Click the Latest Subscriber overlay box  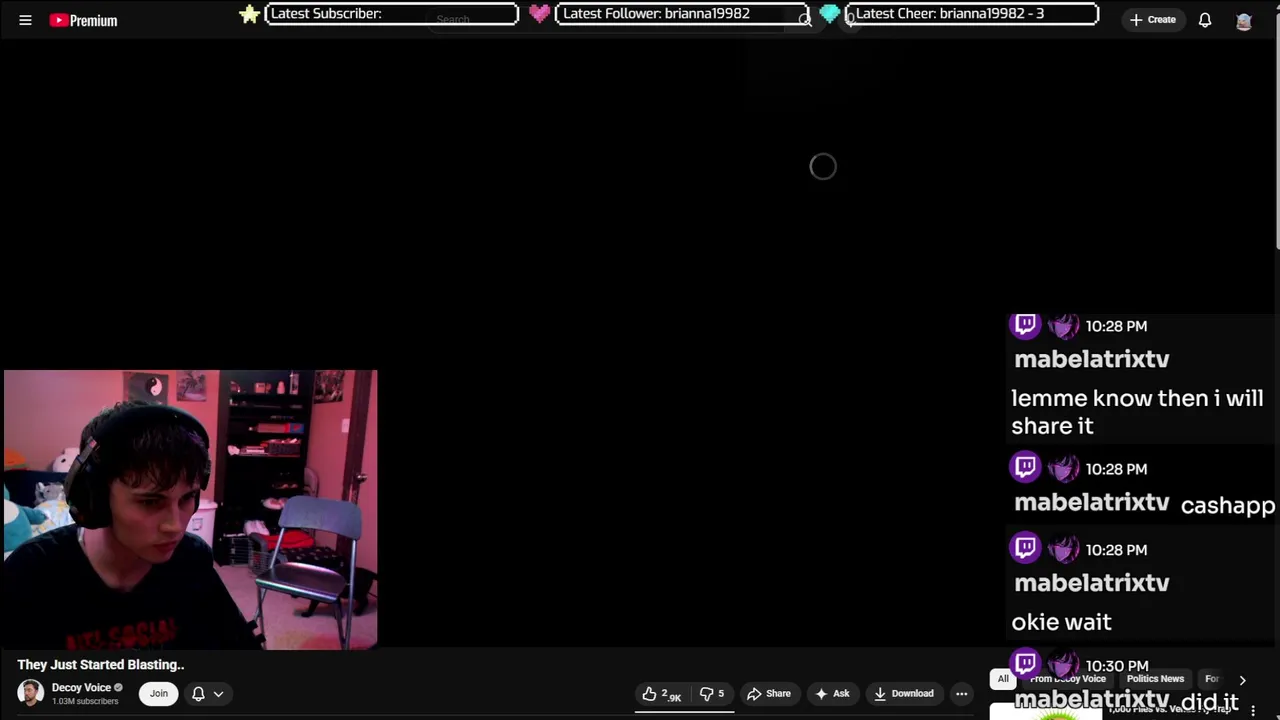click(x=392, y=14)
